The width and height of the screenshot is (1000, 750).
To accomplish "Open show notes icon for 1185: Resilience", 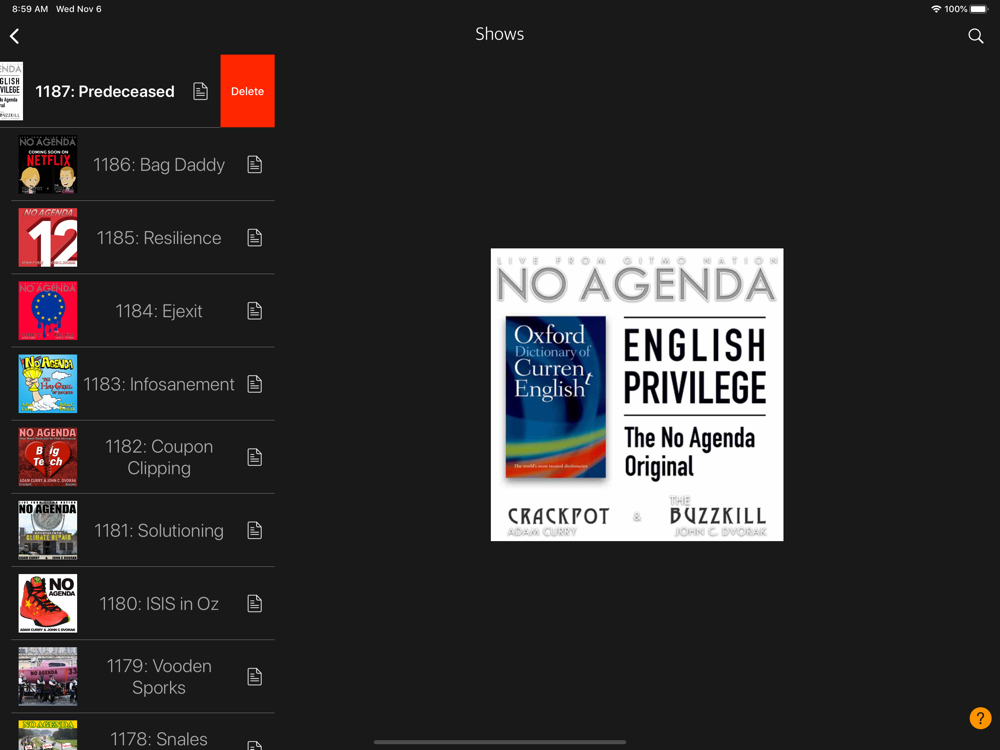I will 254,238.
